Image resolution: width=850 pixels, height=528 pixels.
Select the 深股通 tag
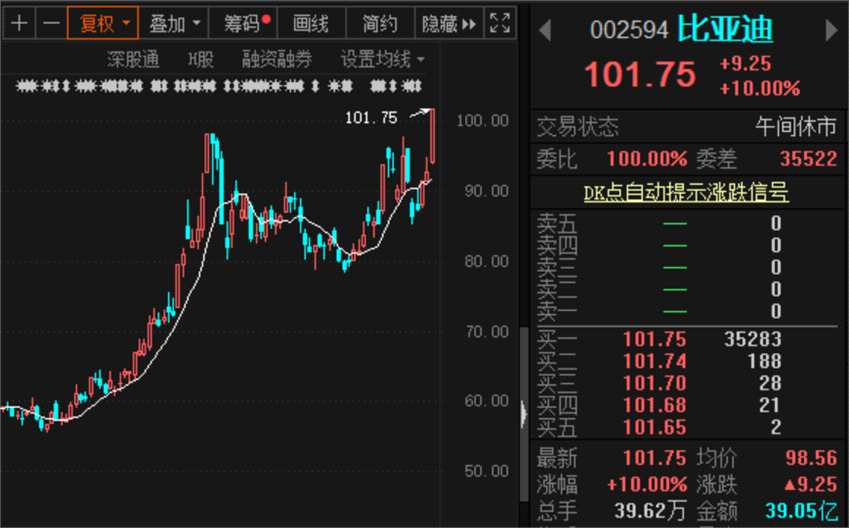[133, 59]
